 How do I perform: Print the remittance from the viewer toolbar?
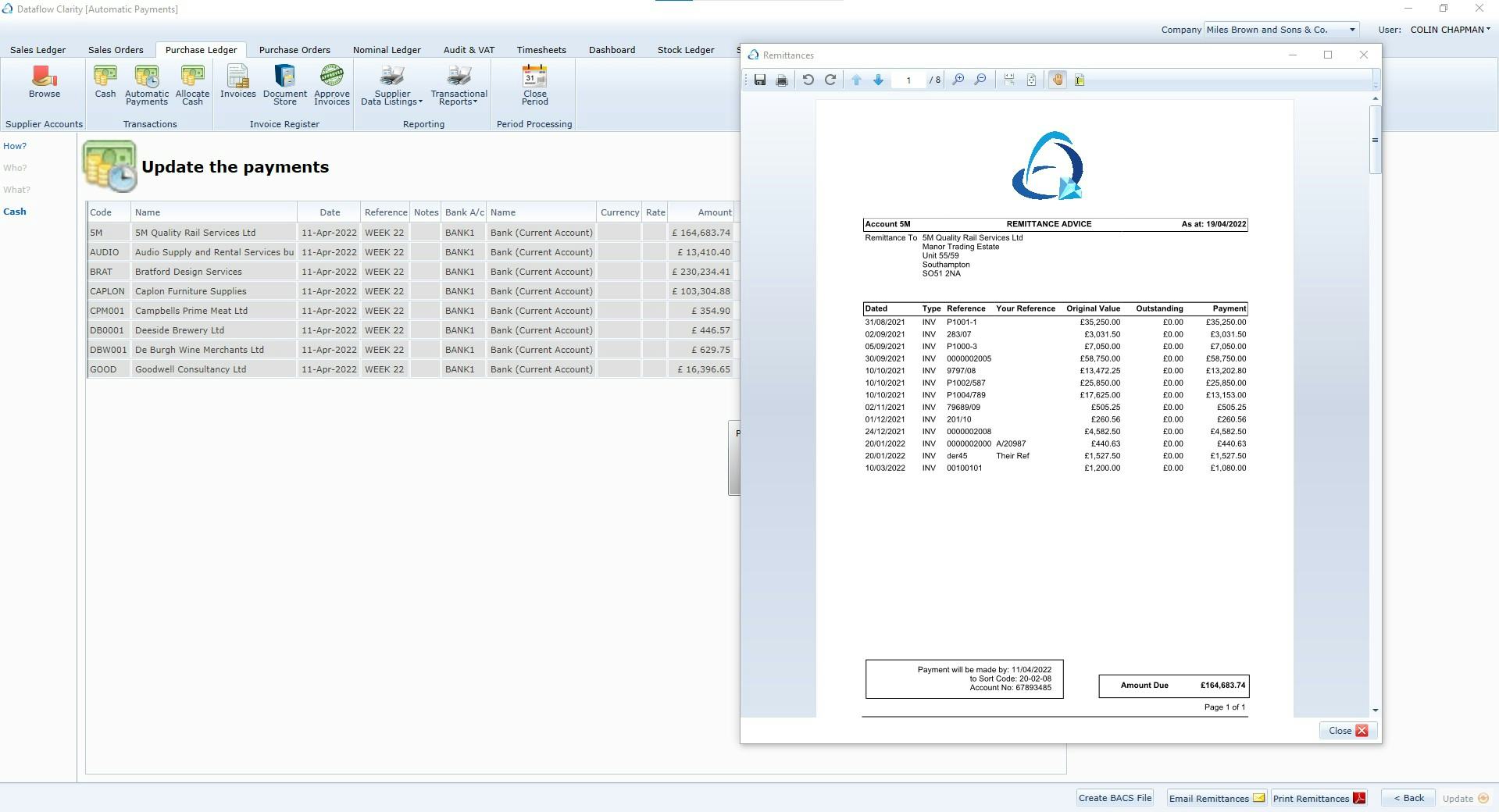click(x=782, y=80)
